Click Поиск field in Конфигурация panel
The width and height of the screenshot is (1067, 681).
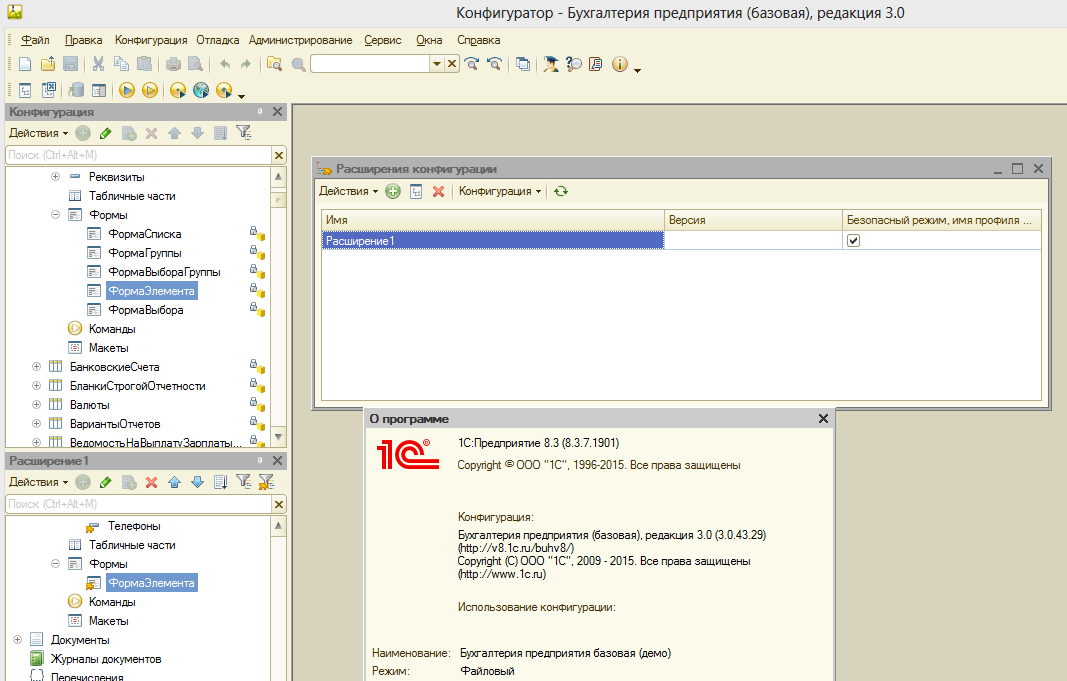[x=139, y=155]
